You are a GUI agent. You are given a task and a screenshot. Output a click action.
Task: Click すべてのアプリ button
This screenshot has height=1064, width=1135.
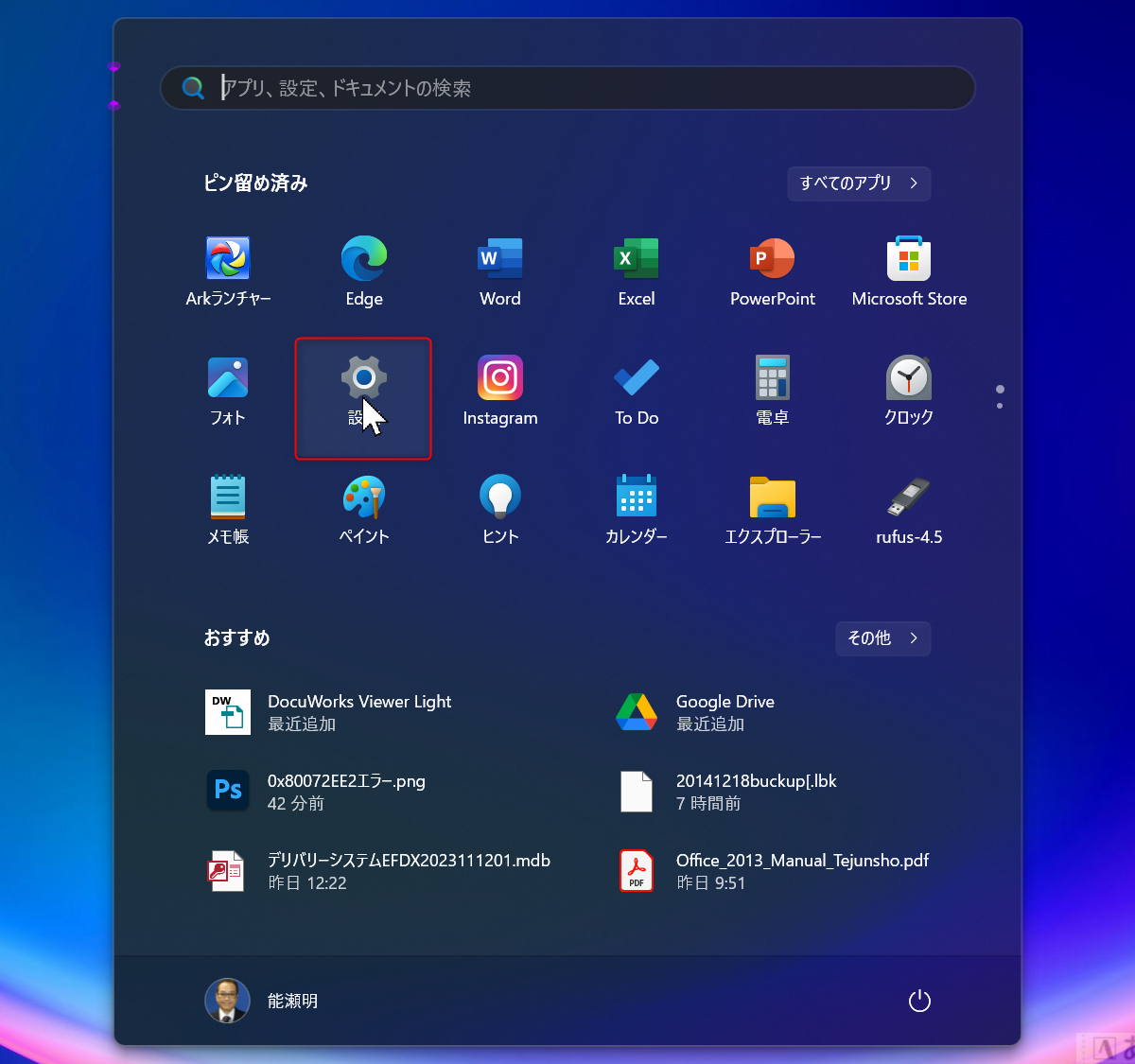point(859,183)
